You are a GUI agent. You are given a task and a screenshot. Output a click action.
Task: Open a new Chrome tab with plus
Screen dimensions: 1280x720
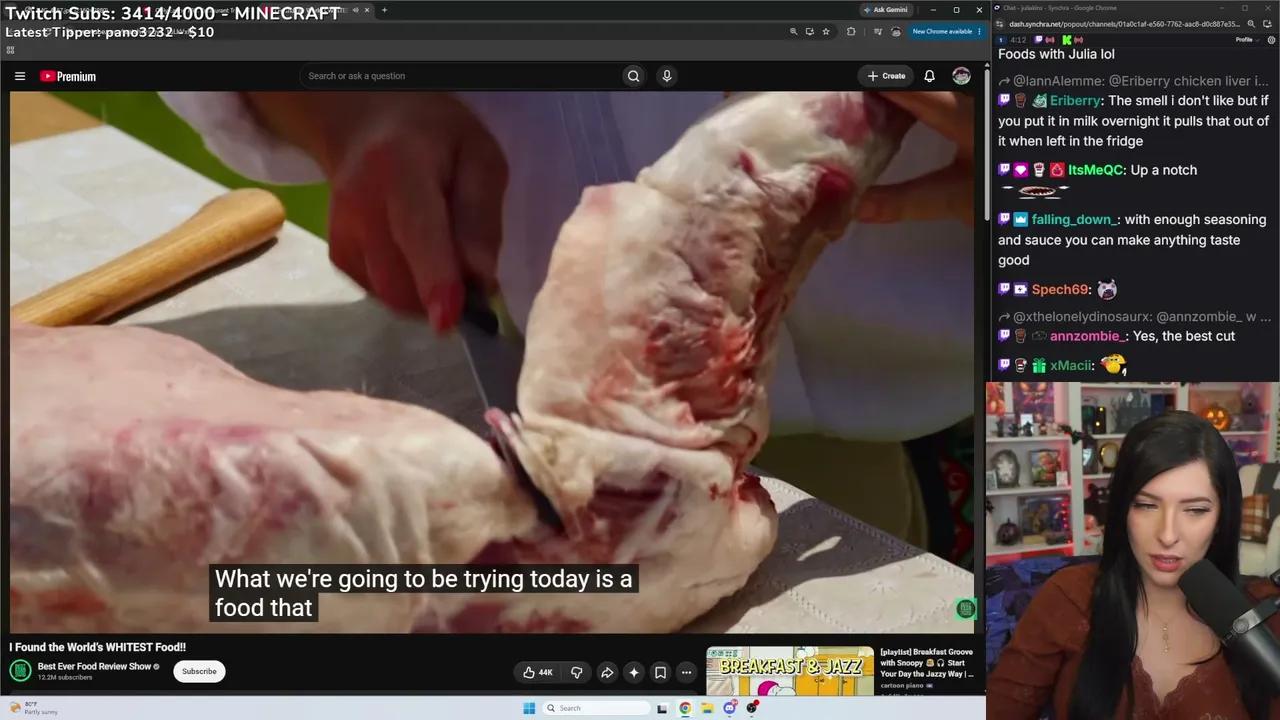(x=384, y=10)
